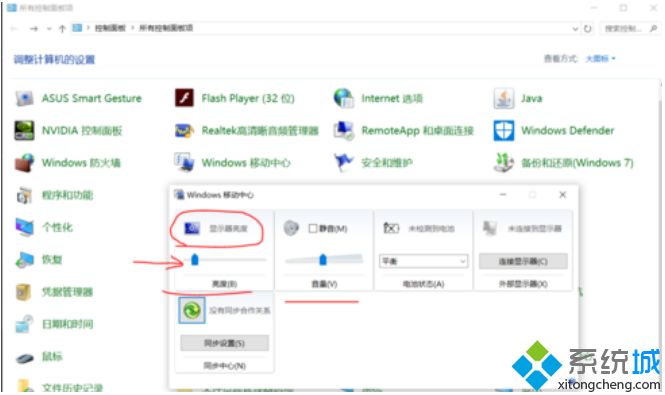Click 调整计算机的设置 heading text
The height and width of the screenshot is (395, 665).
point(54,59)
